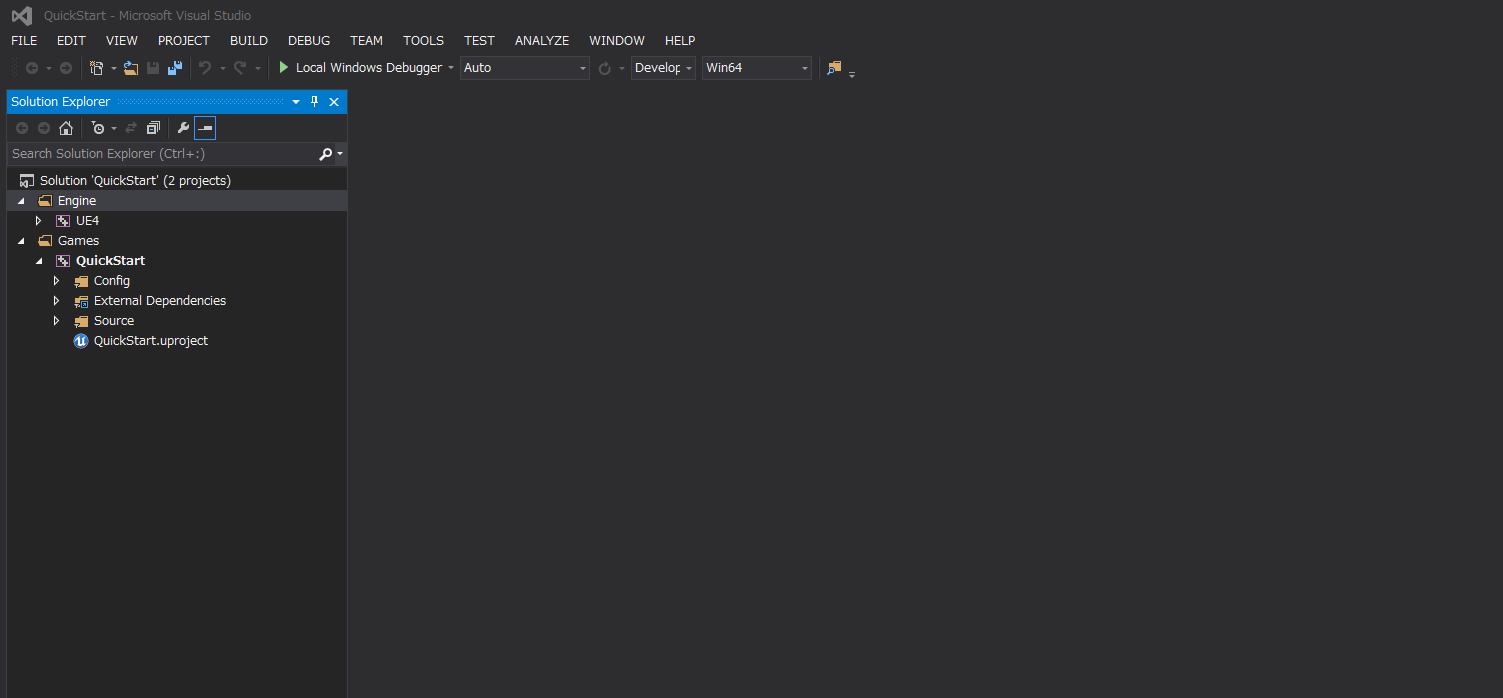Screen dimensions: 1503x698
Task: Open the search options dropdown arrow
Action: 340,154
